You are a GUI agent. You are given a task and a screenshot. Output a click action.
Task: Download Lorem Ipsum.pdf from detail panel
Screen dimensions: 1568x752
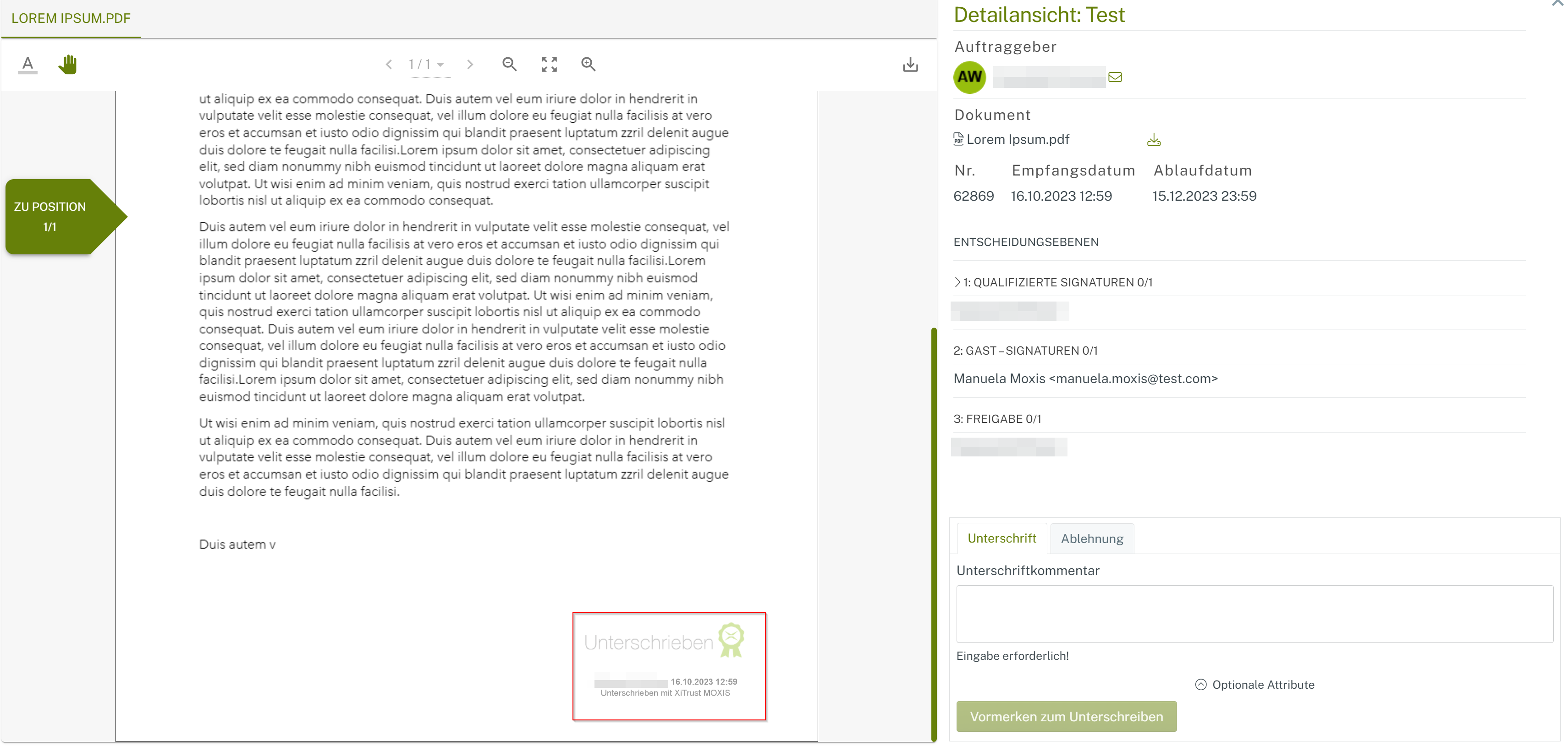point(1154,139)
